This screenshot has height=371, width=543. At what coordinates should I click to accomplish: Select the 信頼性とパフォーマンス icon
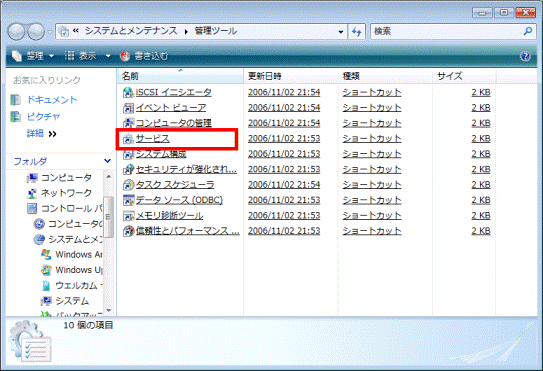tap(128, 231)
